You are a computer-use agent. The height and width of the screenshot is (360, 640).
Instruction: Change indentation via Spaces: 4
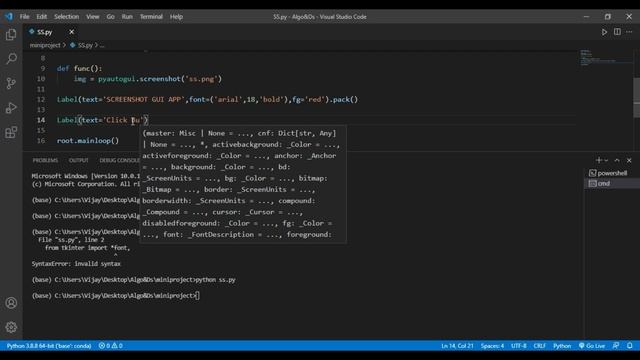pos(492,346)
